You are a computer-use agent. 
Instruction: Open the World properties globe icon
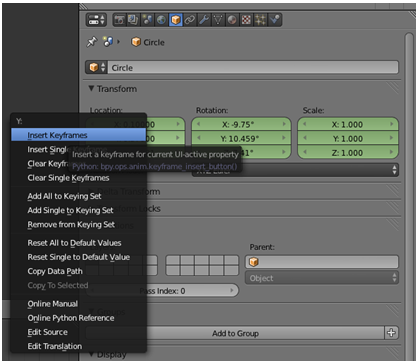point(161,20)
